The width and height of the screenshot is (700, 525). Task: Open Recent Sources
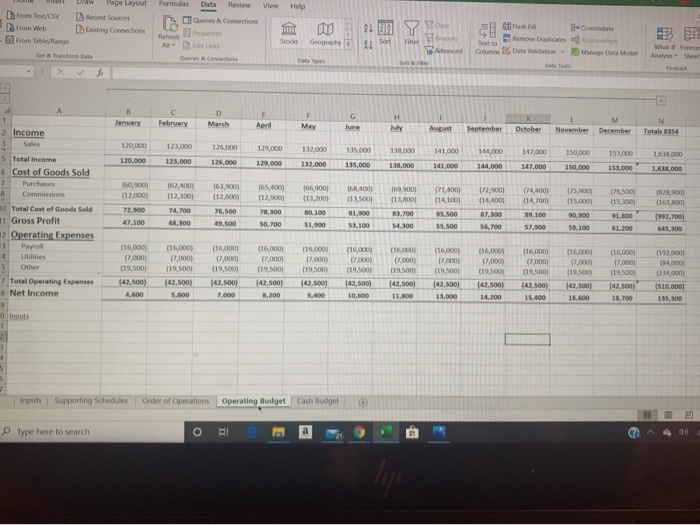[x=103, y=17]
